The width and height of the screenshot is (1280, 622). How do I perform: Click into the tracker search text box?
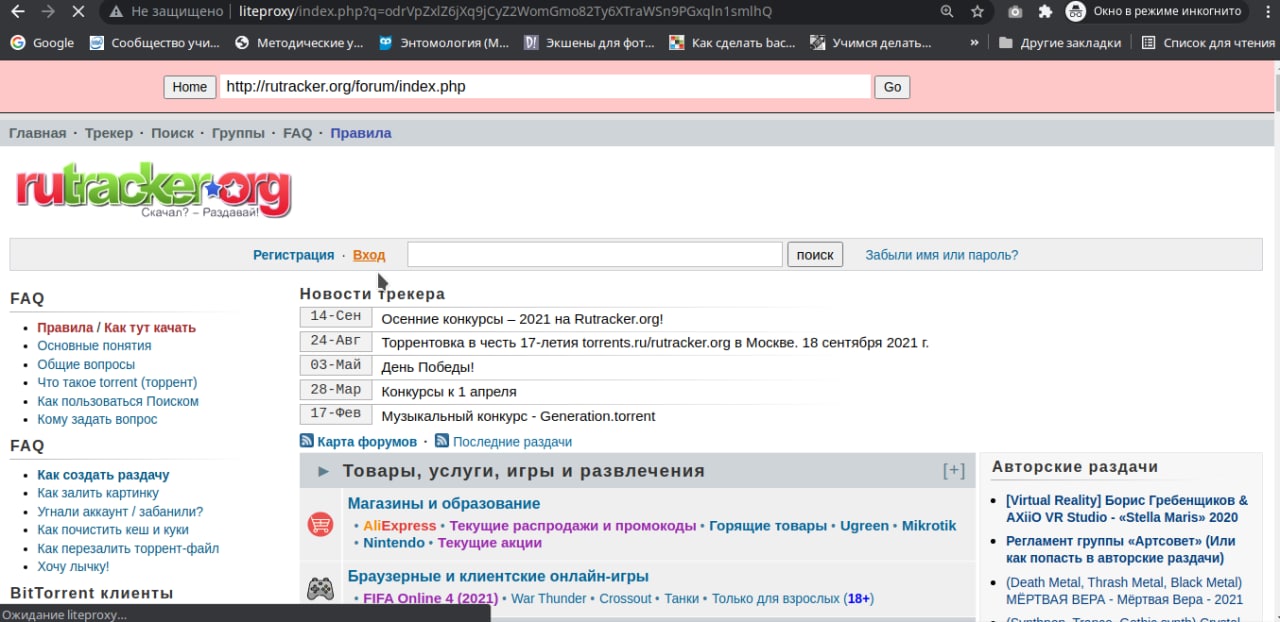click(x=595, y=255)
